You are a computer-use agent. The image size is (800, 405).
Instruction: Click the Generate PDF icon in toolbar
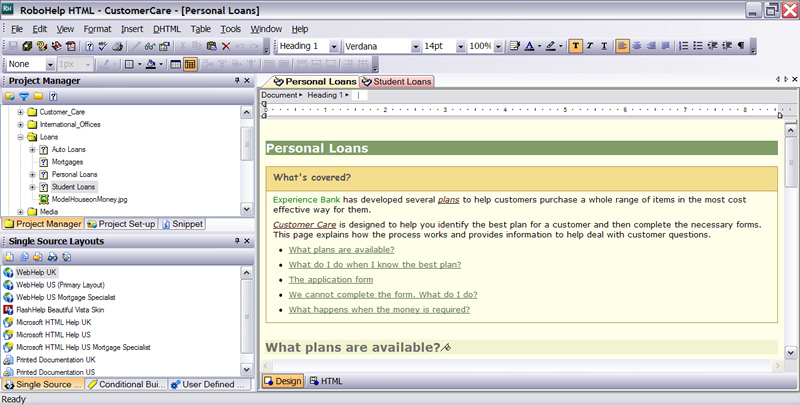(71, 46)
